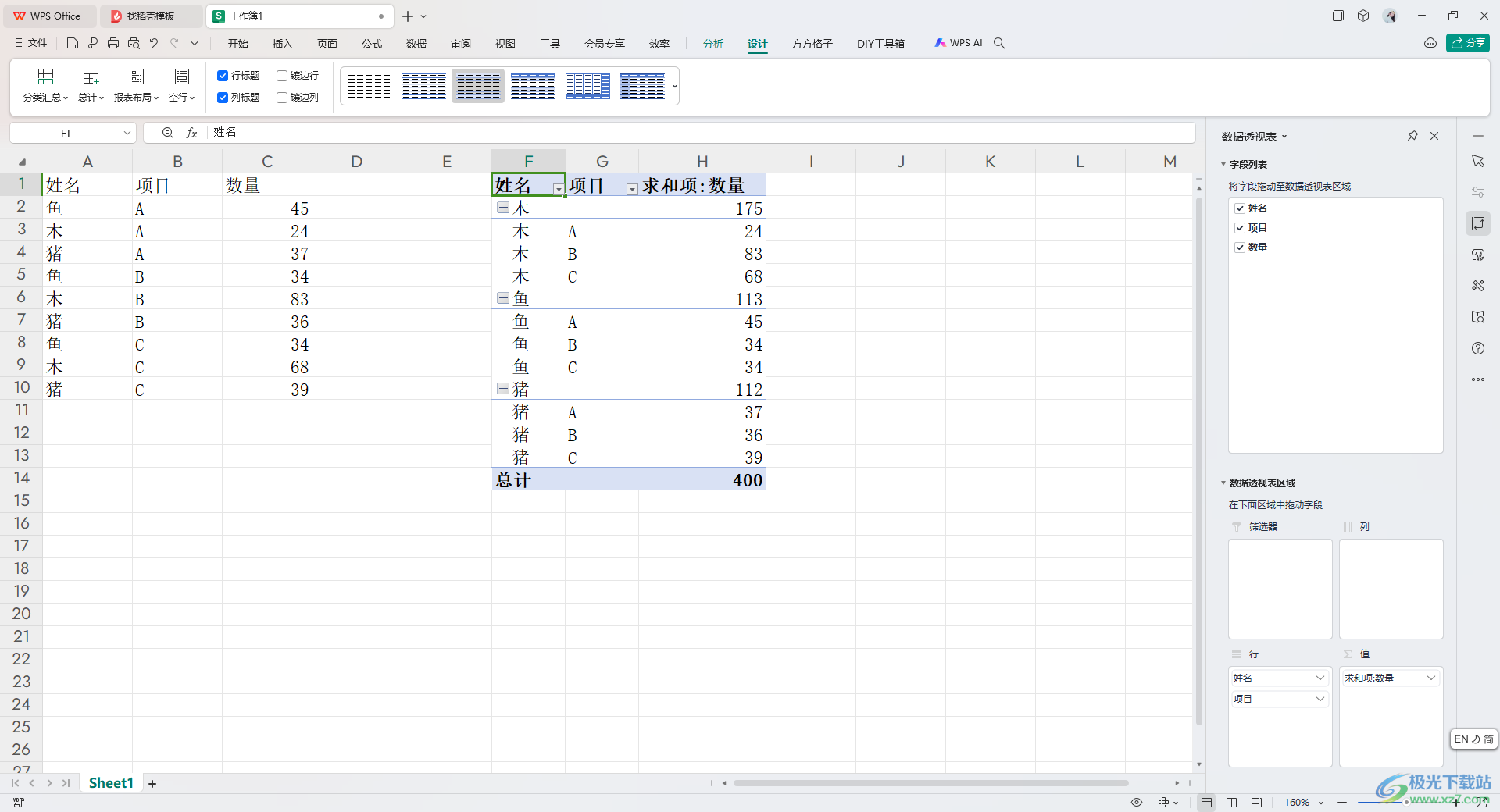Open the 报表布局 dropdown
This screenshot has height=812, width=1500.
(136, 86)
